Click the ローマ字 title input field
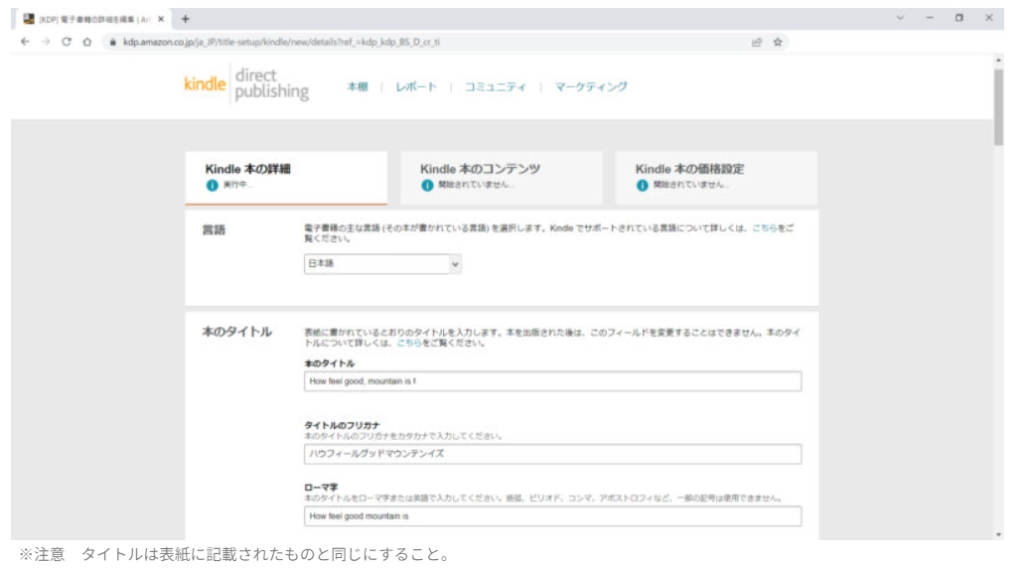The height and width of the screenshot is (569, 1024). point(552,516)
